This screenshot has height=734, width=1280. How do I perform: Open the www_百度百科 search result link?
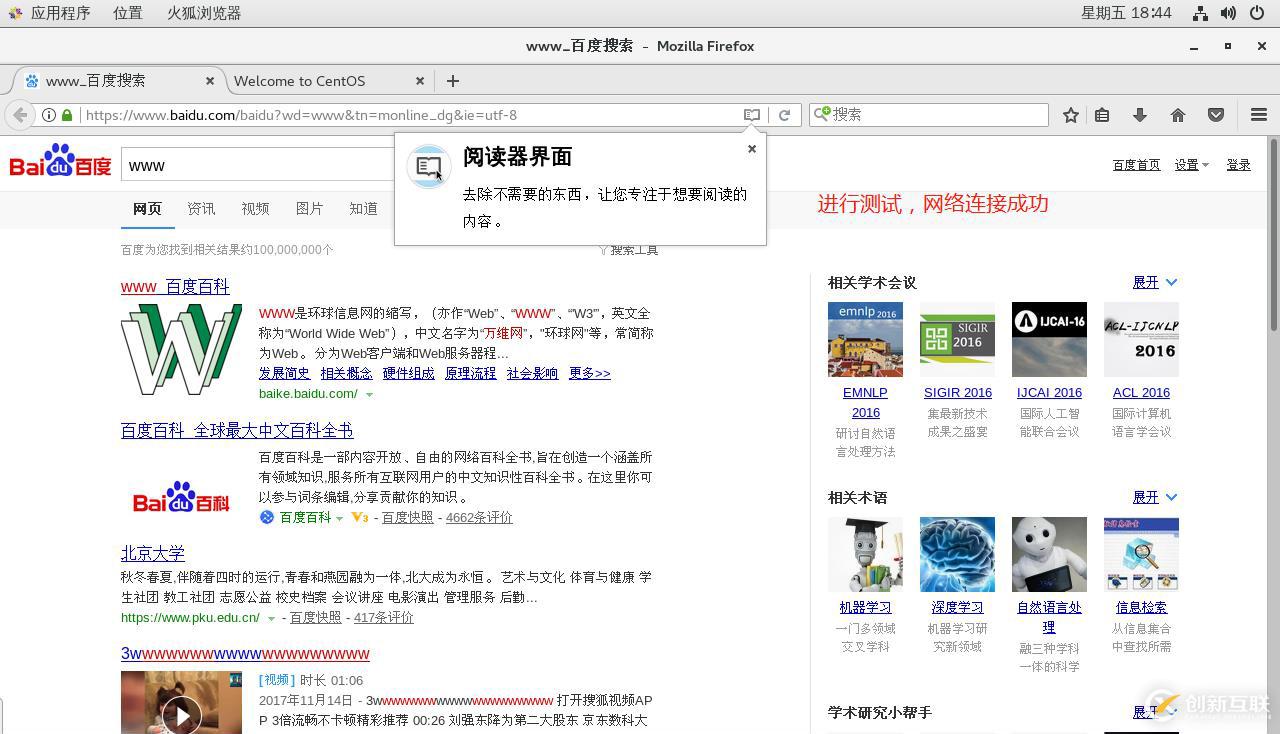[175, 287]
